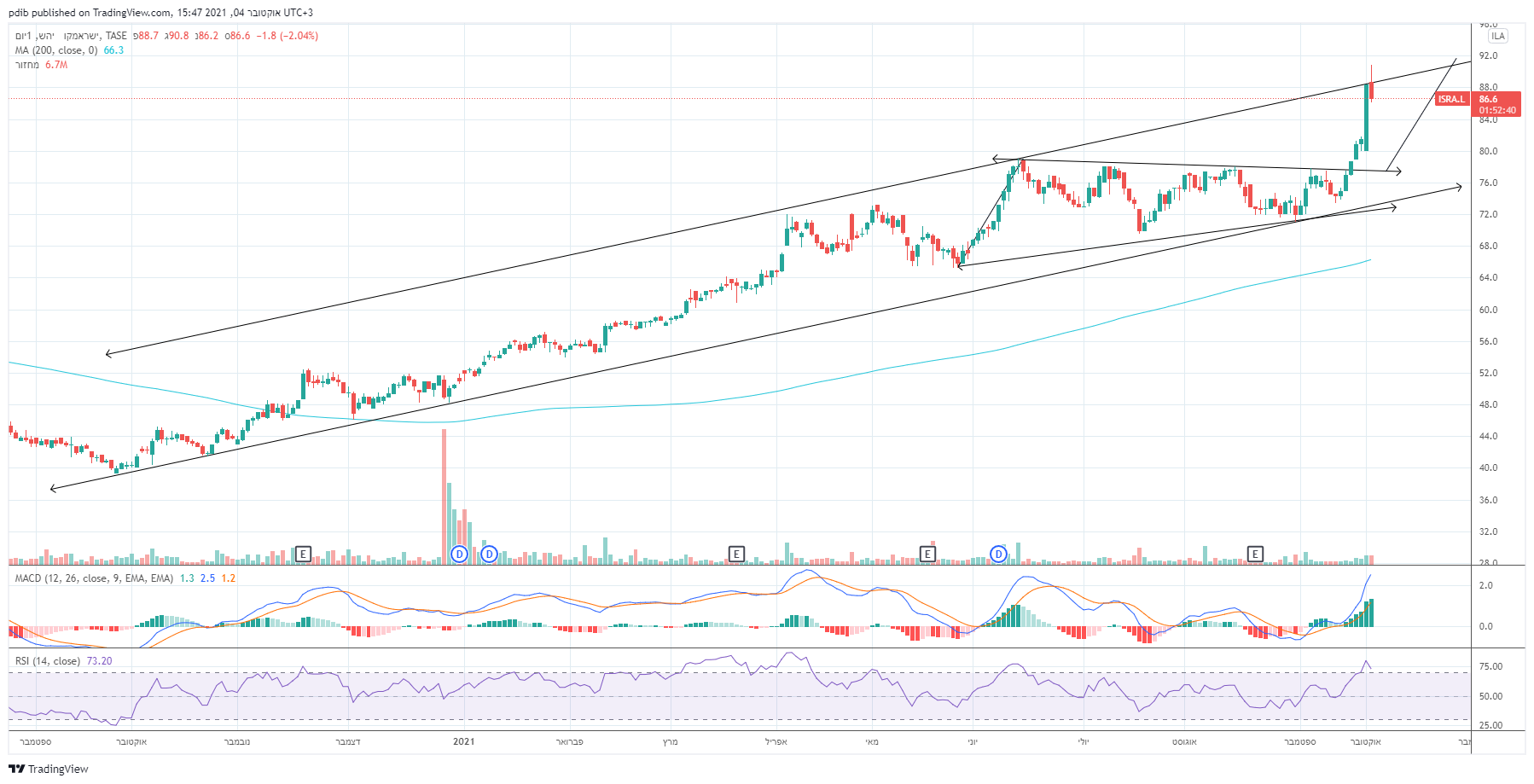
Task: Click the 64.0 price axis label
Action: [1489, 278]
